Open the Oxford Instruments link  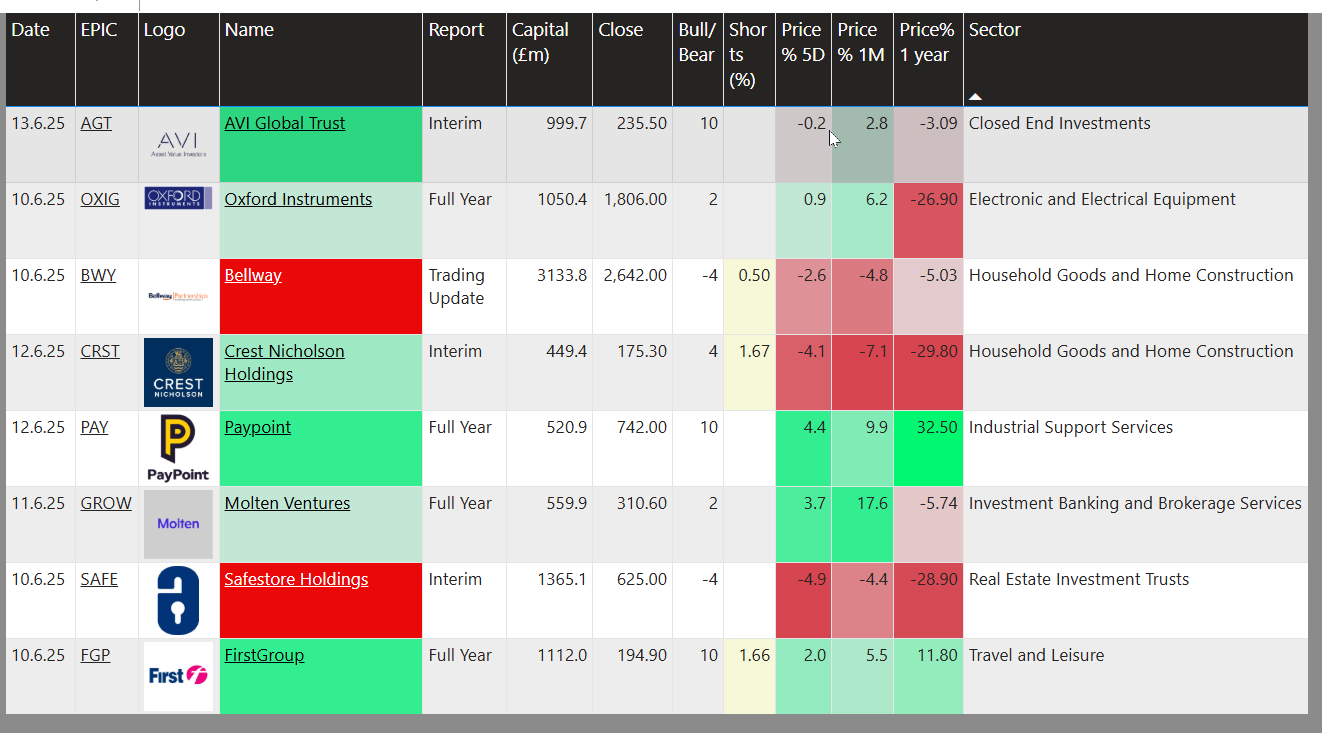click(298, 199)
